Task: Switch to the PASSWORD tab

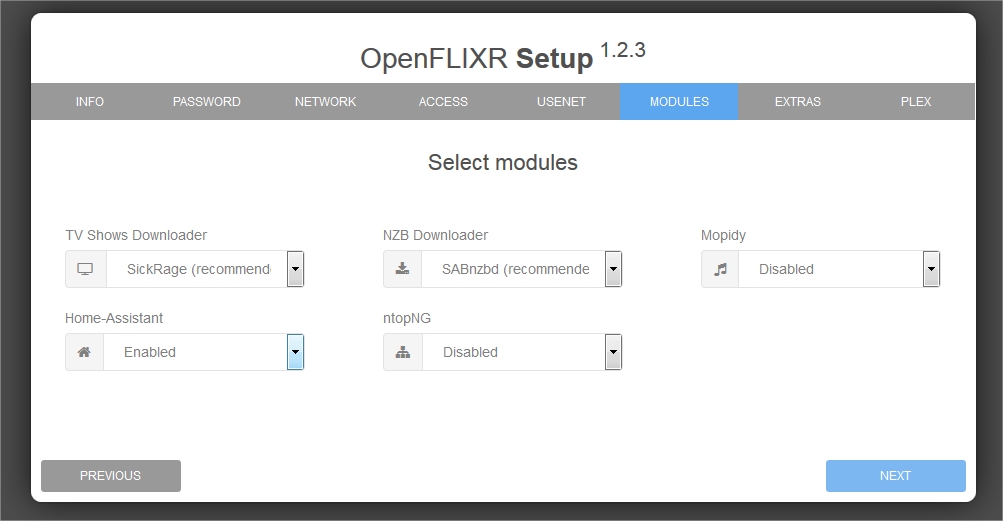Action: point(207,102)
